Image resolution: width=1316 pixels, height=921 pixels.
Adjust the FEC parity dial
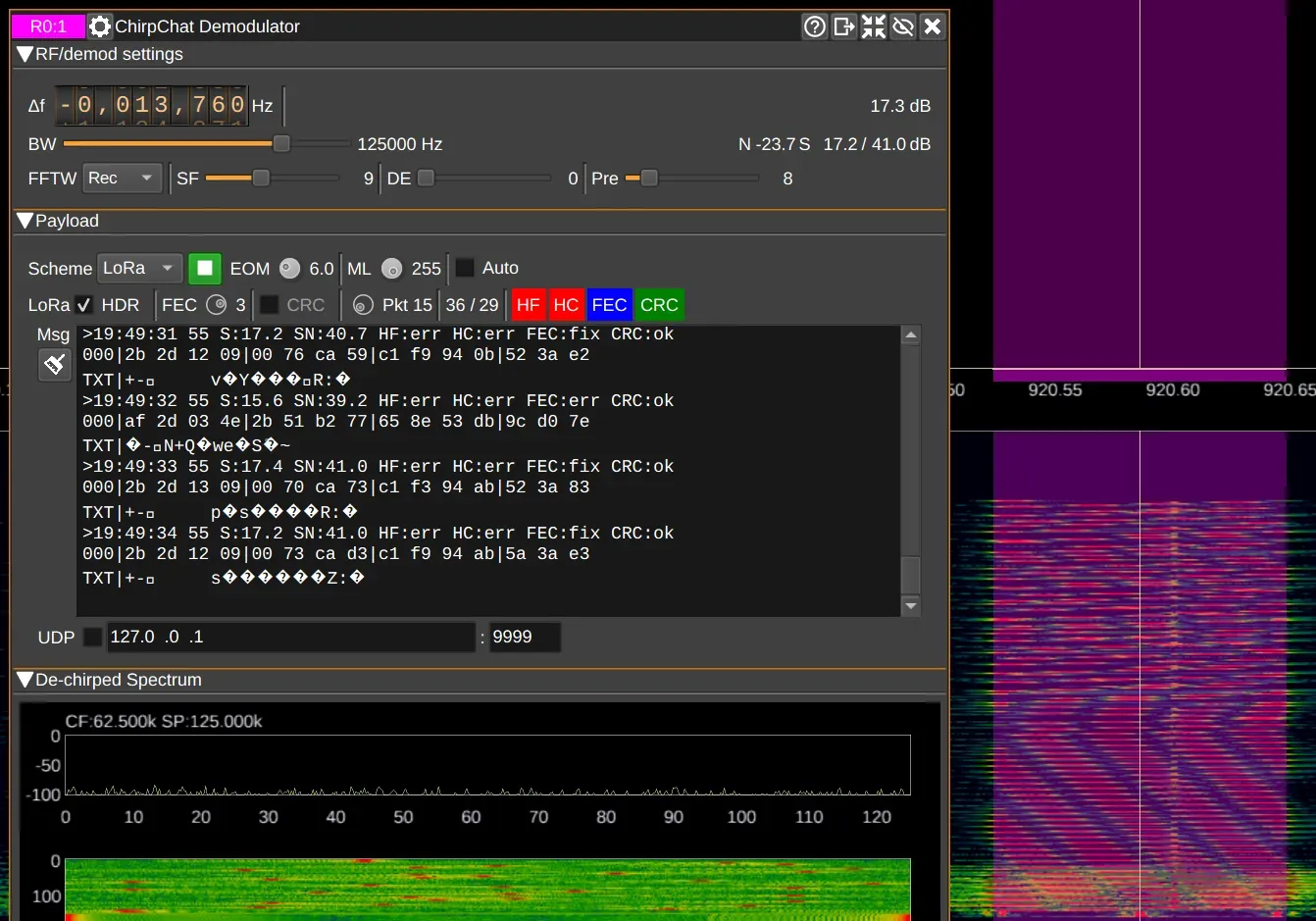click(x=217, y=305)
